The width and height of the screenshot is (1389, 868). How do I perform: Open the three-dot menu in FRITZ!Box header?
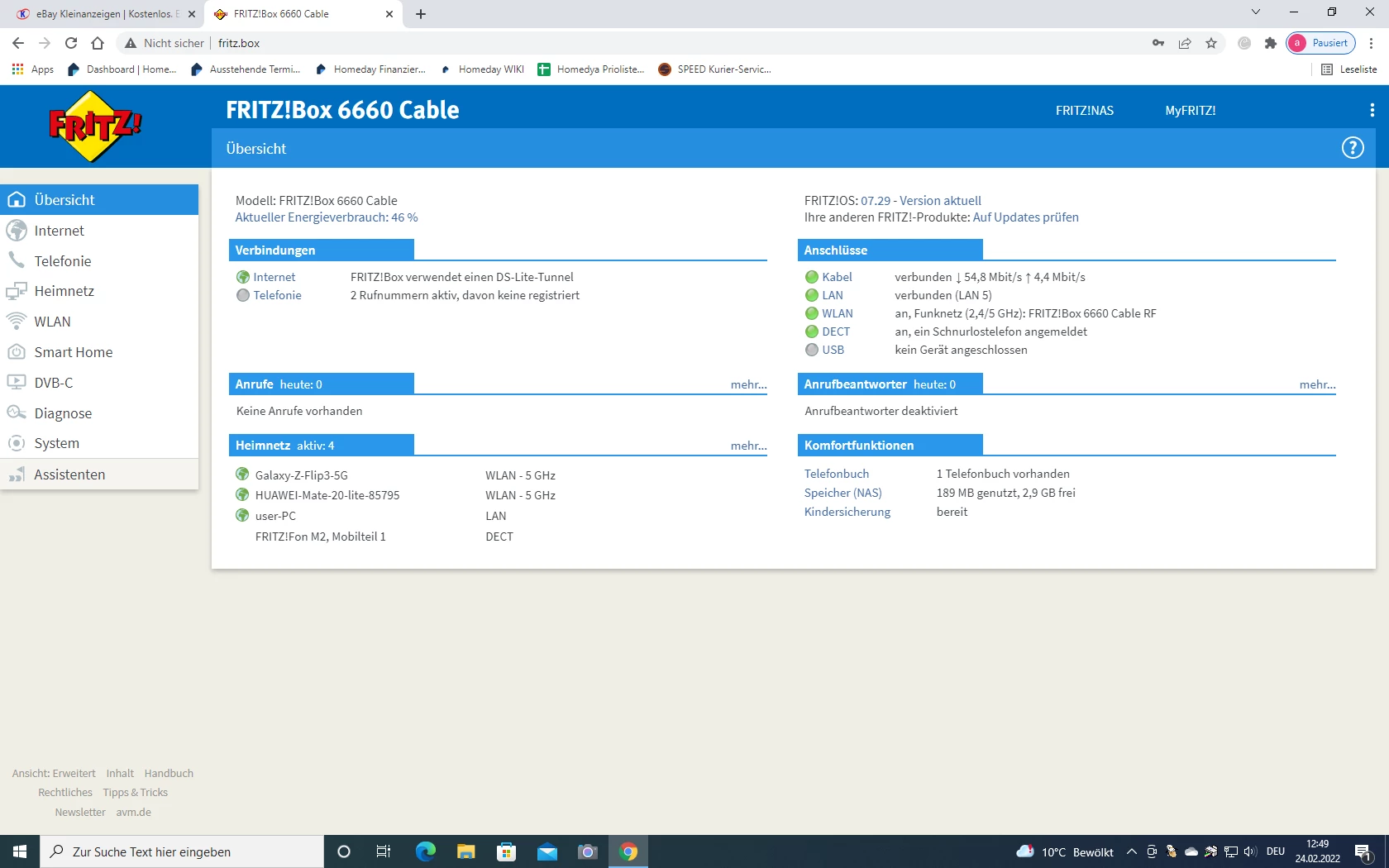(x=1372, y=110)
